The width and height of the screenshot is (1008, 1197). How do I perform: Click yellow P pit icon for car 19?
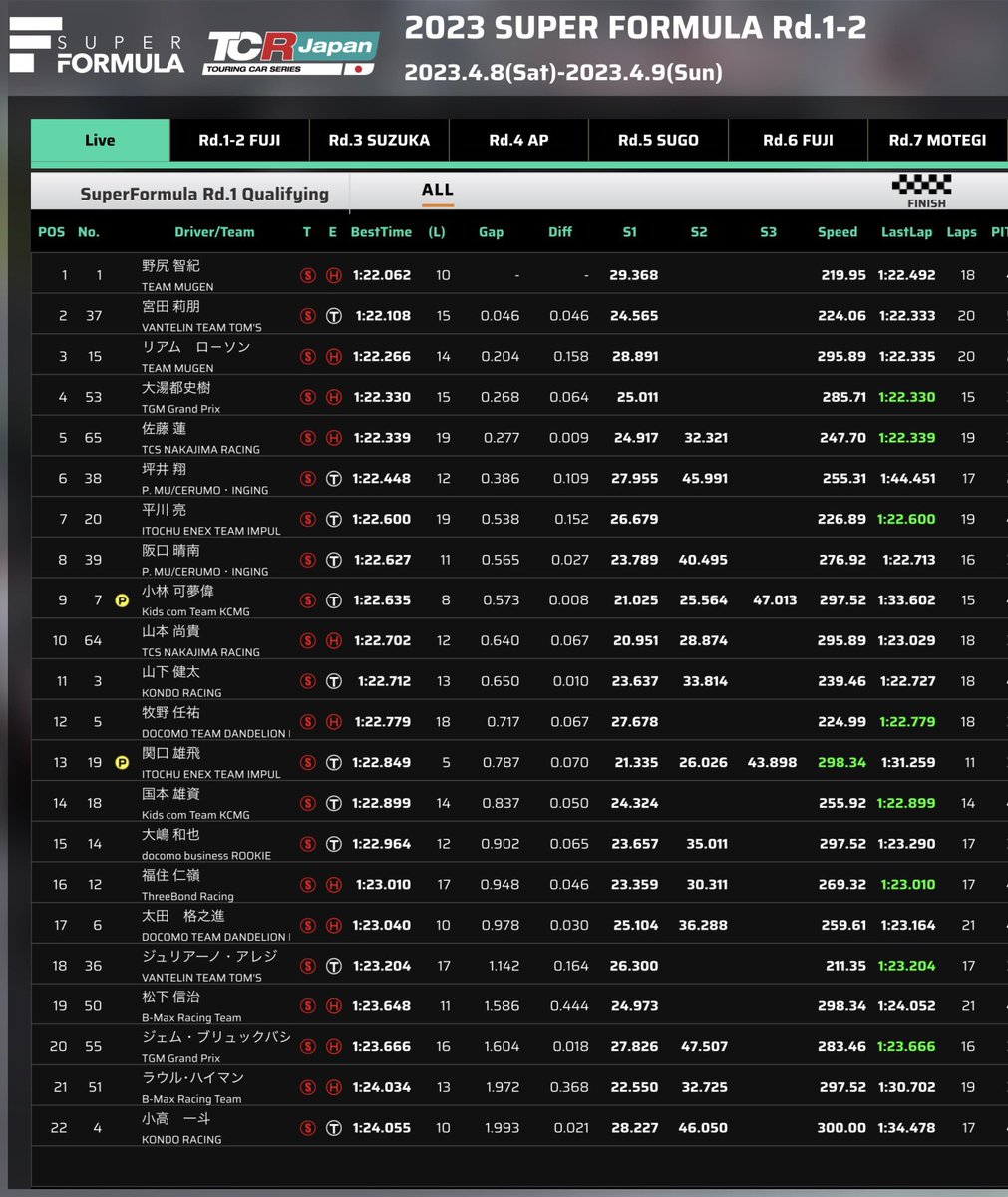tap(122, 763)
